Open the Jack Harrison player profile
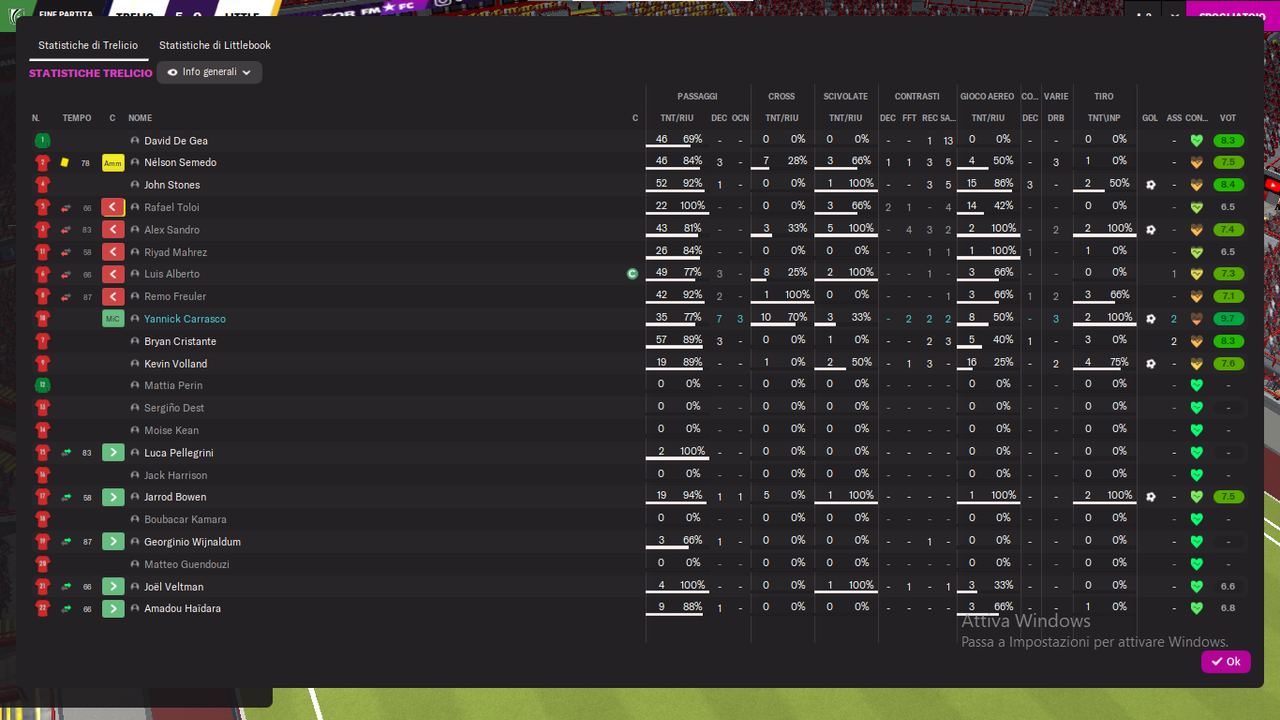This screenshot has height=720, width=1280. (x=175, y=475)
